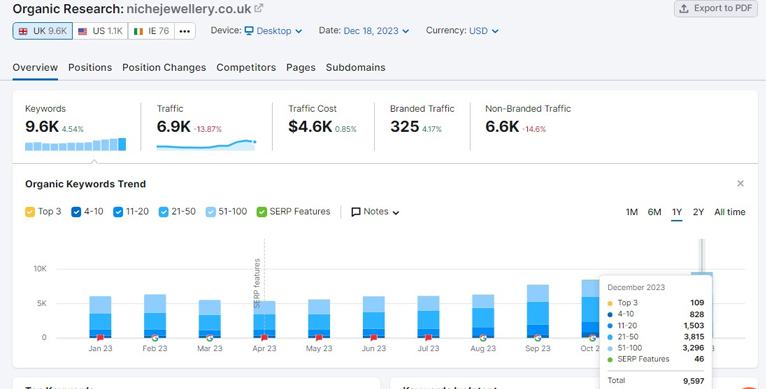Click the Google update icon at Mar 23
Viewport: 766px width, 389px height.
pyautogui.click(x=210, y=338)
